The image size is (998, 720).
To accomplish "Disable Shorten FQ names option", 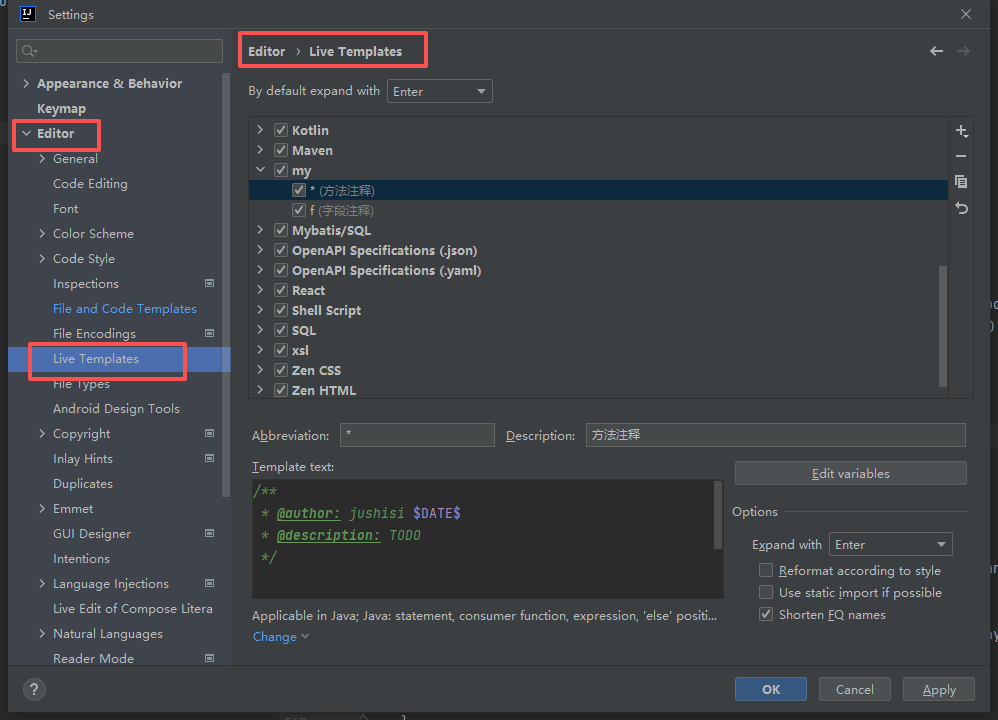I will click(766, 614).
